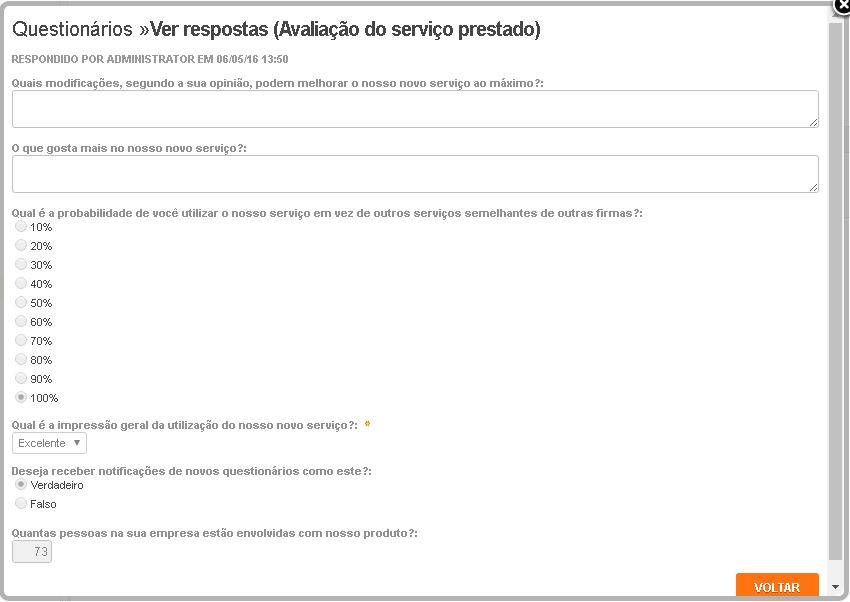Click the label 'O que gosta mais no nosso novo serviço?'
Screen dimensions: 850x602
pos(129,148)
